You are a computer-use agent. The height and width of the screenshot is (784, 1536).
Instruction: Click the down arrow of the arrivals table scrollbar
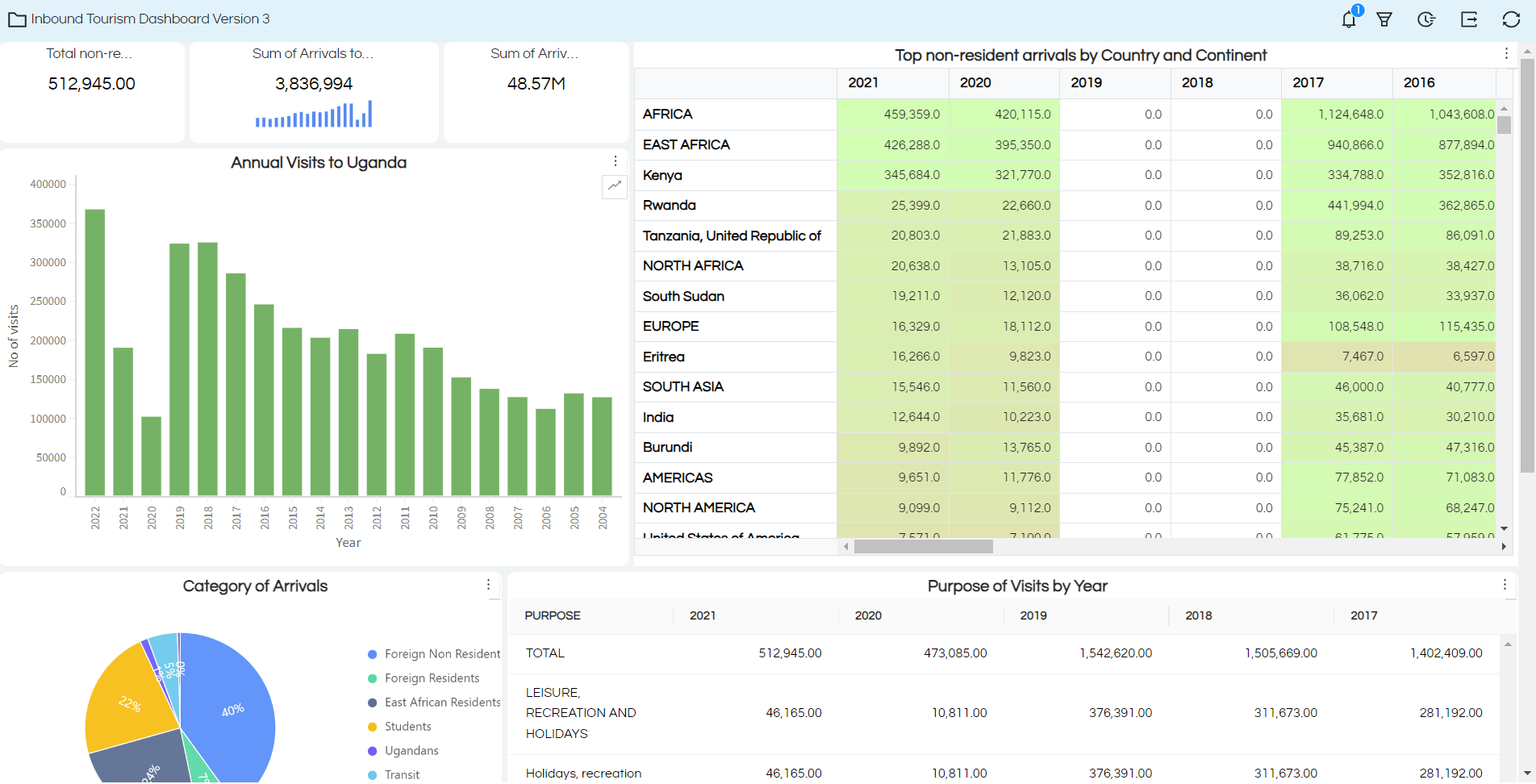pyautogui.click(x=1504, y=529)
